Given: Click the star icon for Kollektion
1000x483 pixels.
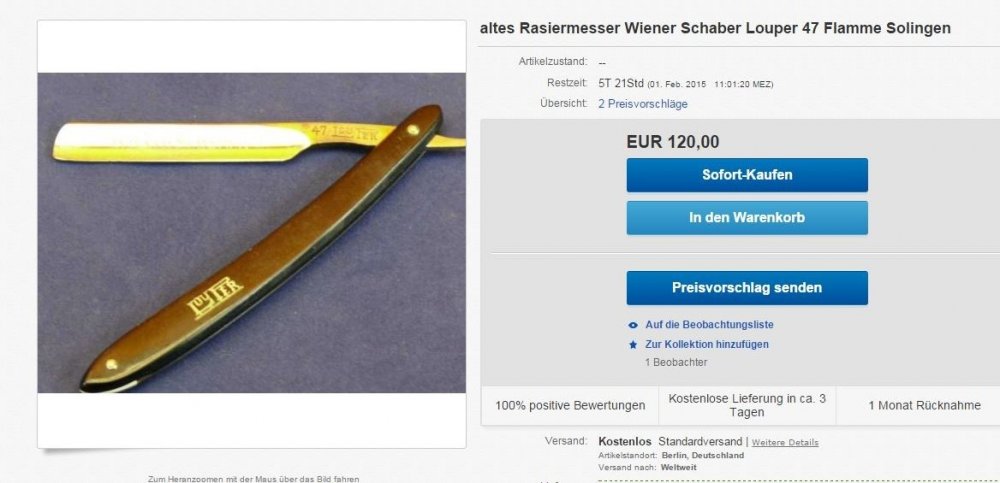Looking at the screenshot, I should (x=633, y=345).
